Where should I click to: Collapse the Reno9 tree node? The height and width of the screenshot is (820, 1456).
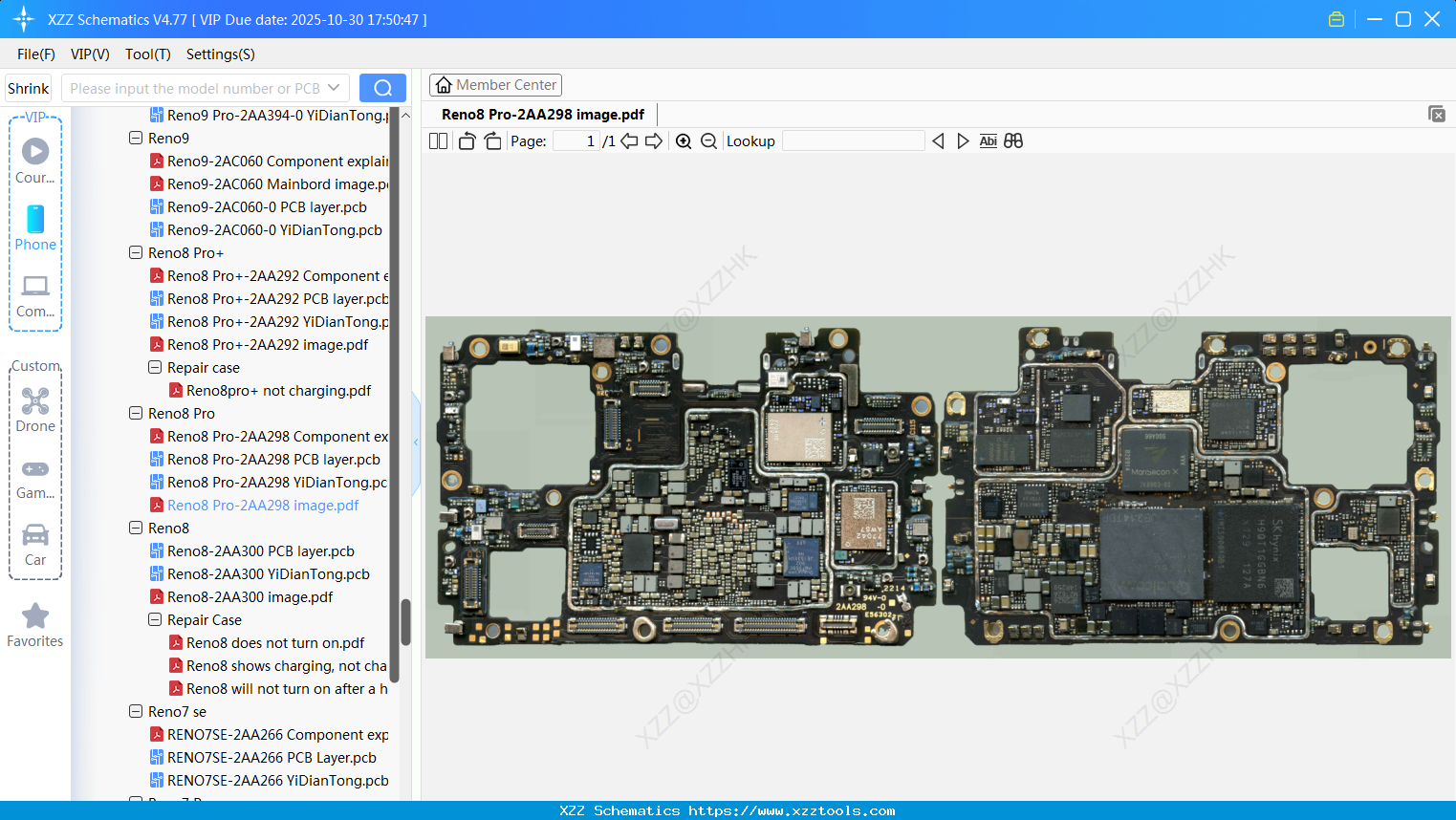point(136,138)
